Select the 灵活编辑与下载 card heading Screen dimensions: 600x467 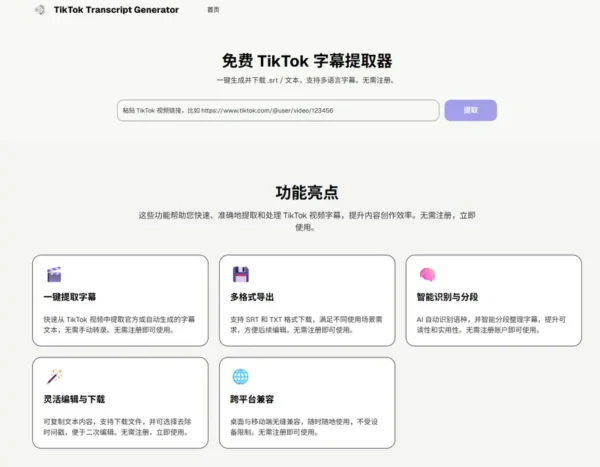pos(74,399)
